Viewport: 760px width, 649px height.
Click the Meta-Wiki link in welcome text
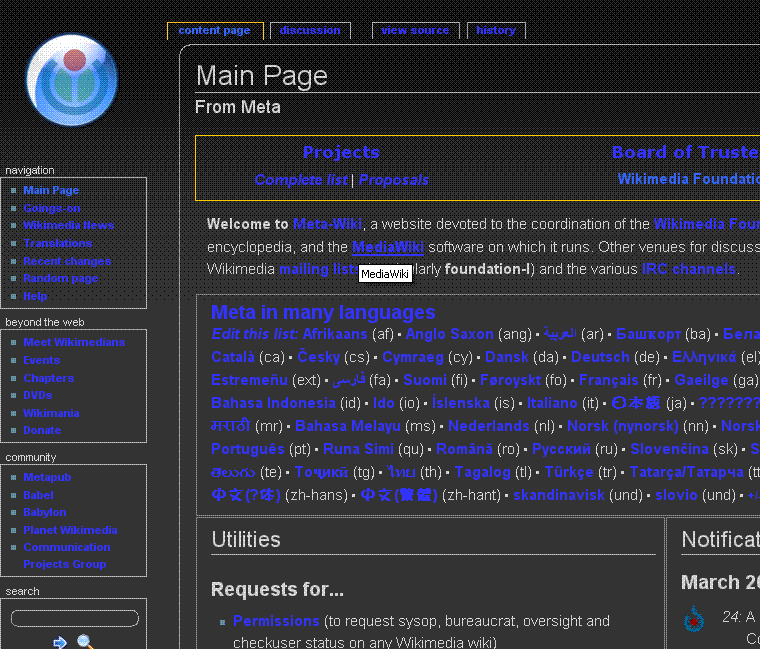[327, 224]
